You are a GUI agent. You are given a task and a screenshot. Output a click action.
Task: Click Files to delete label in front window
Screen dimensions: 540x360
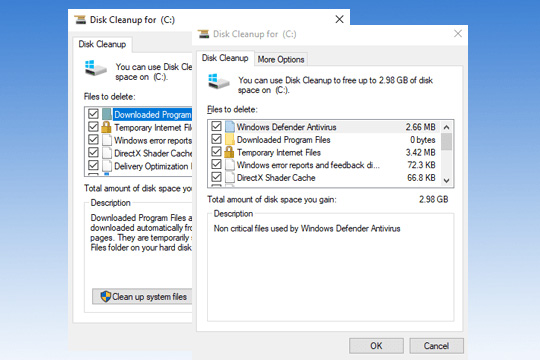232,110
